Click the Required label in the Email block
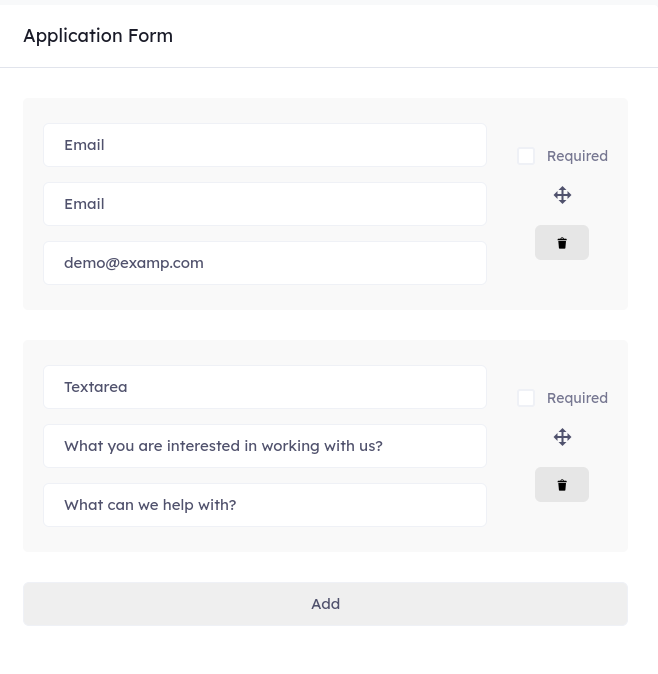 click(577, 156)
